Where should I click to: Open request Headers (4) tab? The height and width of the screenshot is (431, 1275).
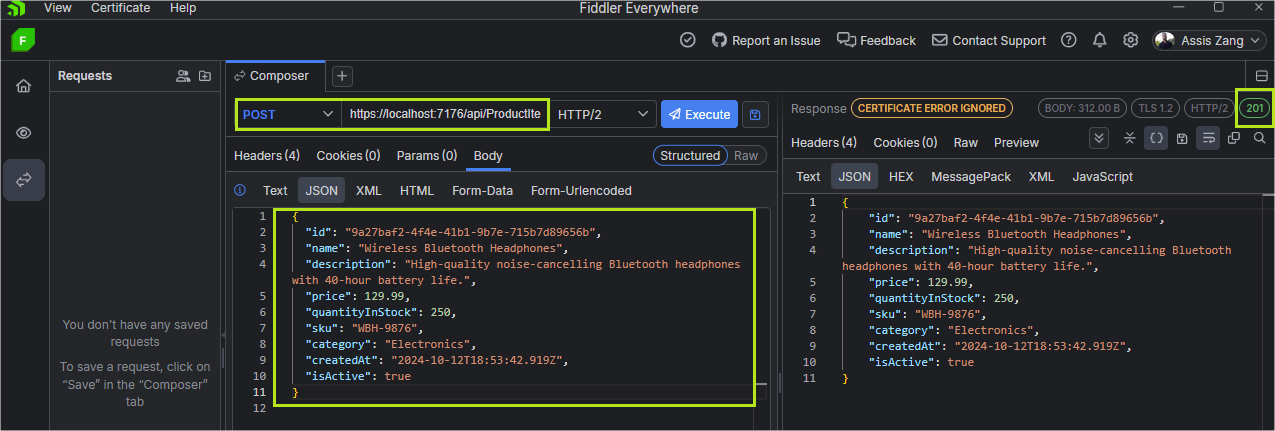coord(267,156)
